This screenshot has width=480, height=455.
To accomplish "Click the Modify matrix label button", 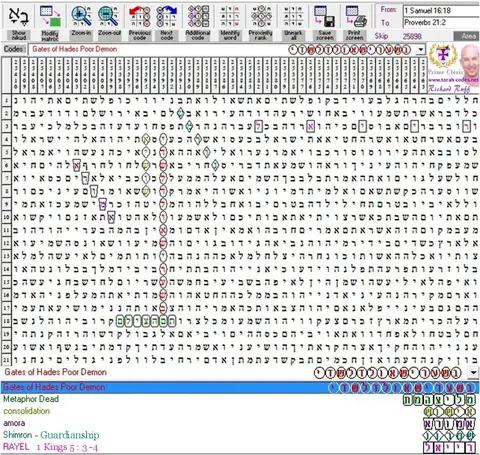I will (x=50, y=35).
